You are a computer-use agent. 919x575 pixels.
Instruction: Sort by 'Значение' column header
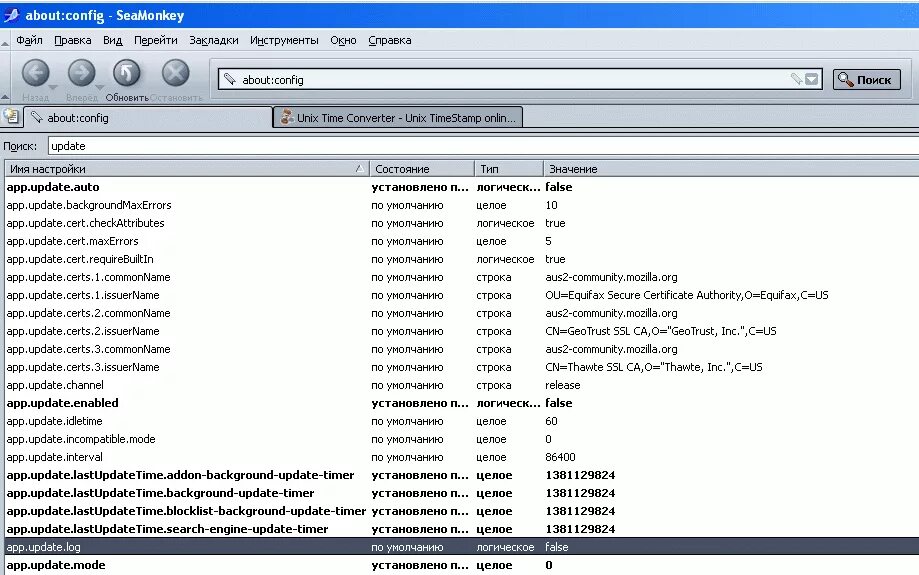click(x=731, y=169)
